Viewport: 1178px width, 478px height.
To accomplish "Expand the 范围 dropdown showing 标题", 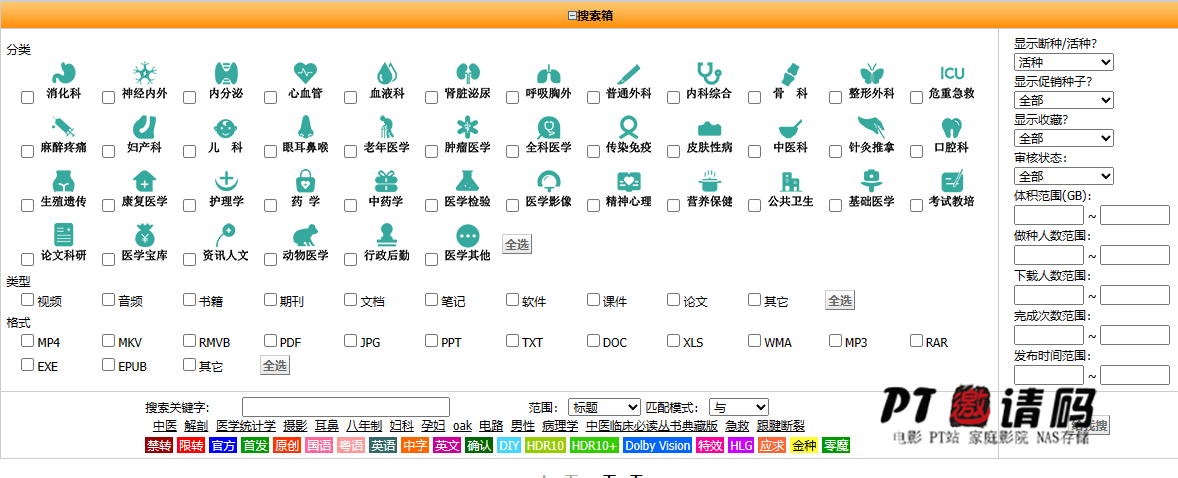I will tap(604, 407).
